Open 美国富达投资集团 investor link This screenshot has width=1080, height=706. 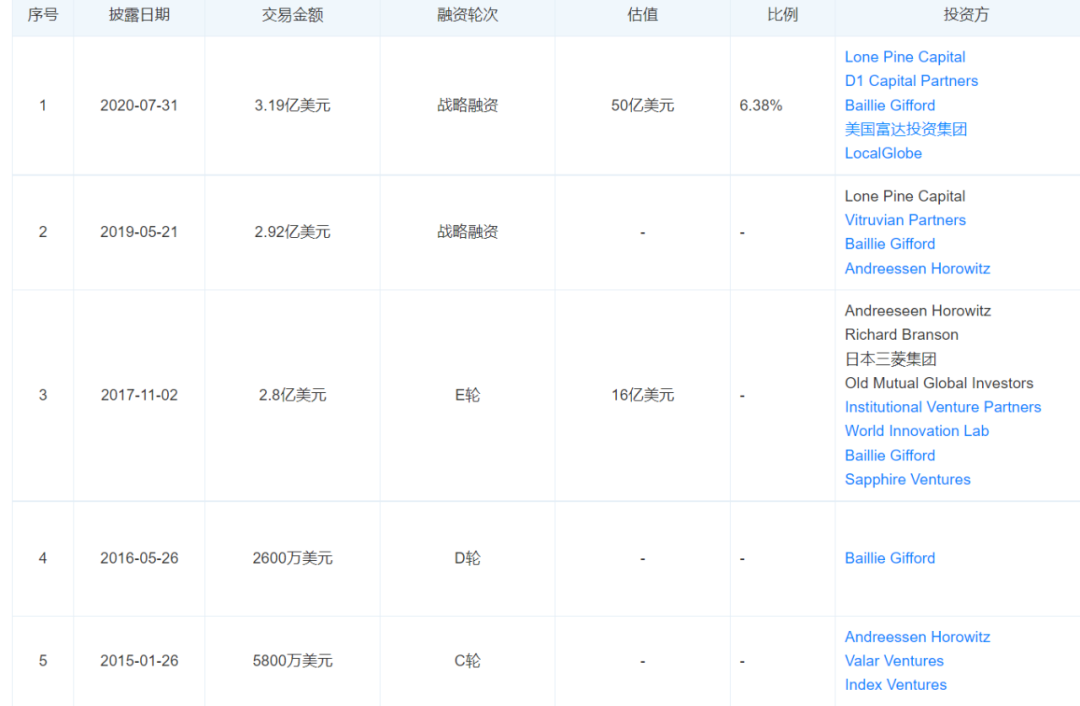click(x=906, y=129)
